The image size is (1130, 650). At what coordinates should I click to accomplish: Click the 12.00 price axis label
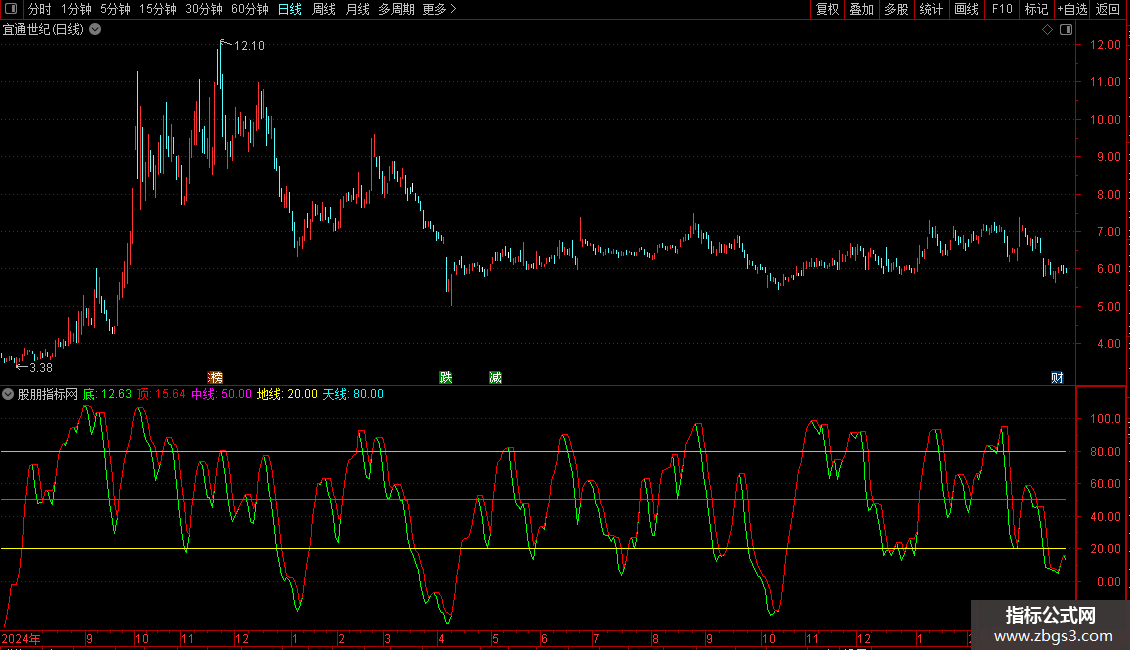click(x=1105, y=45)
